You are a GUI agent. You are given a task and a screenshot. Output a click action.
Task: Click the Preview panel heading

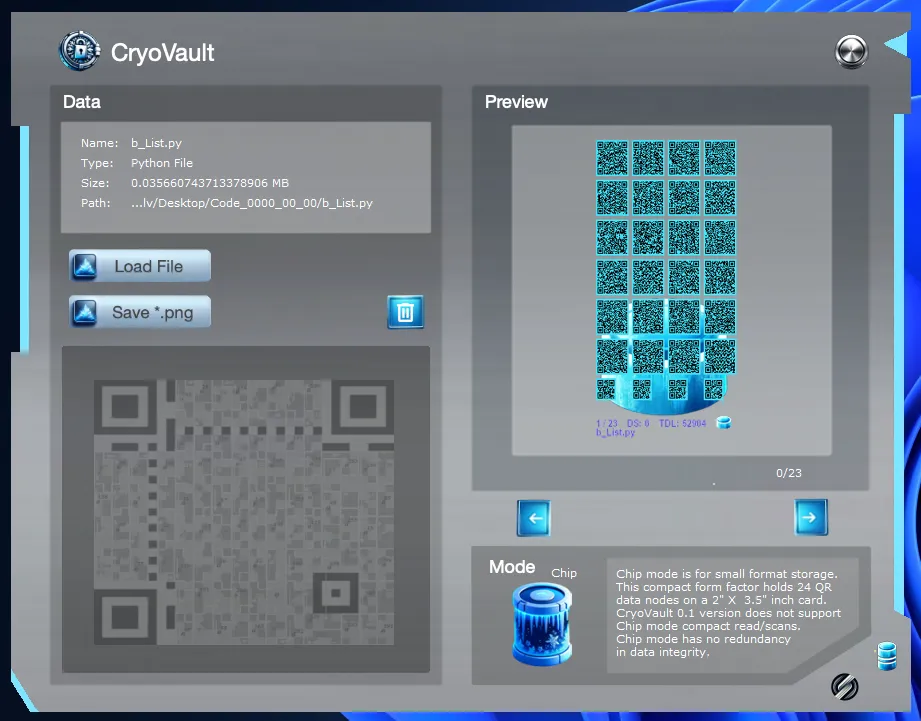click(x=516, y=102)
